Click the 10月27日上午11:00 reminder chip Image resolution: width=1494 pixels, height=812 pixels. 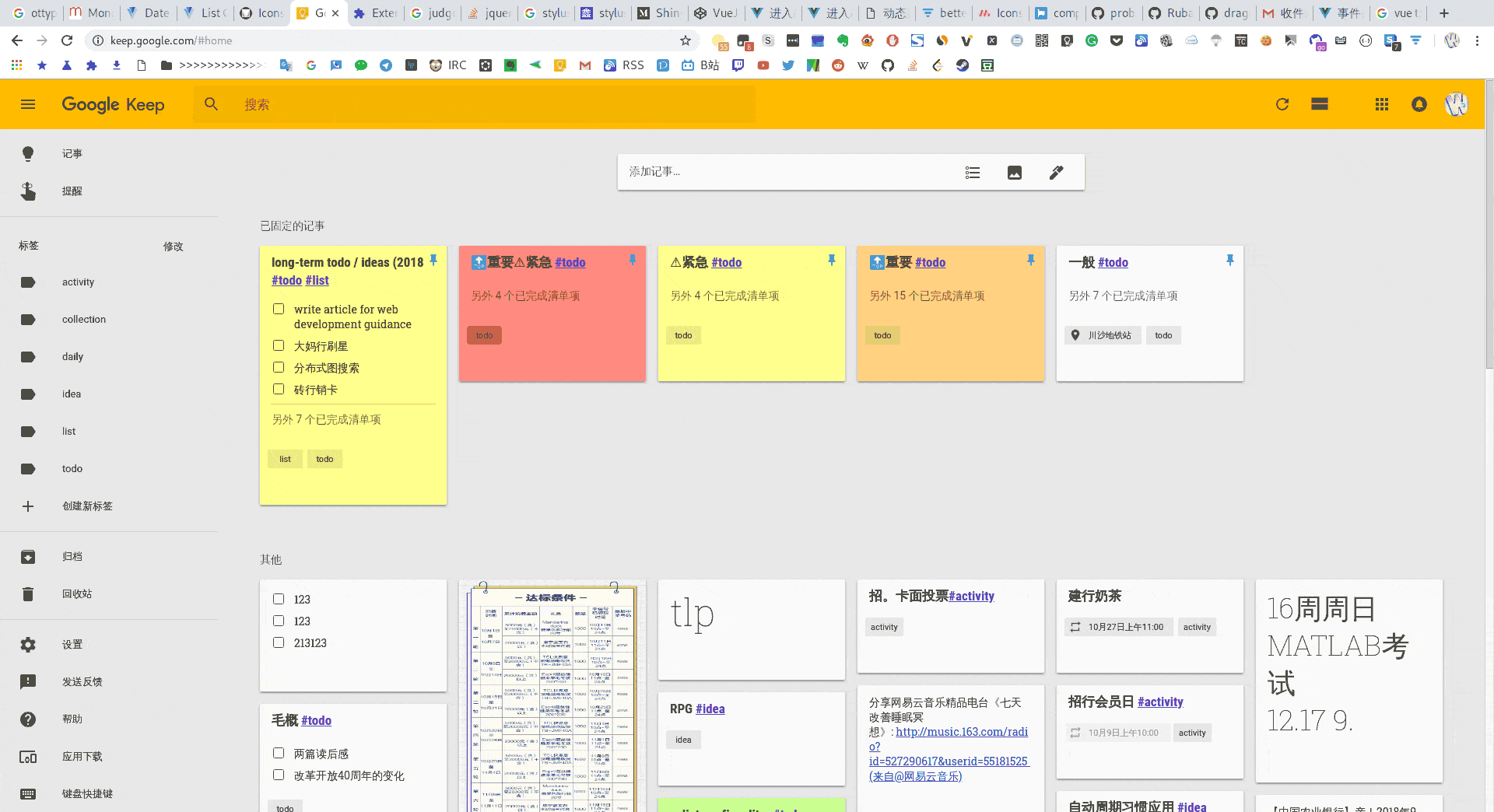(1117, 627)
